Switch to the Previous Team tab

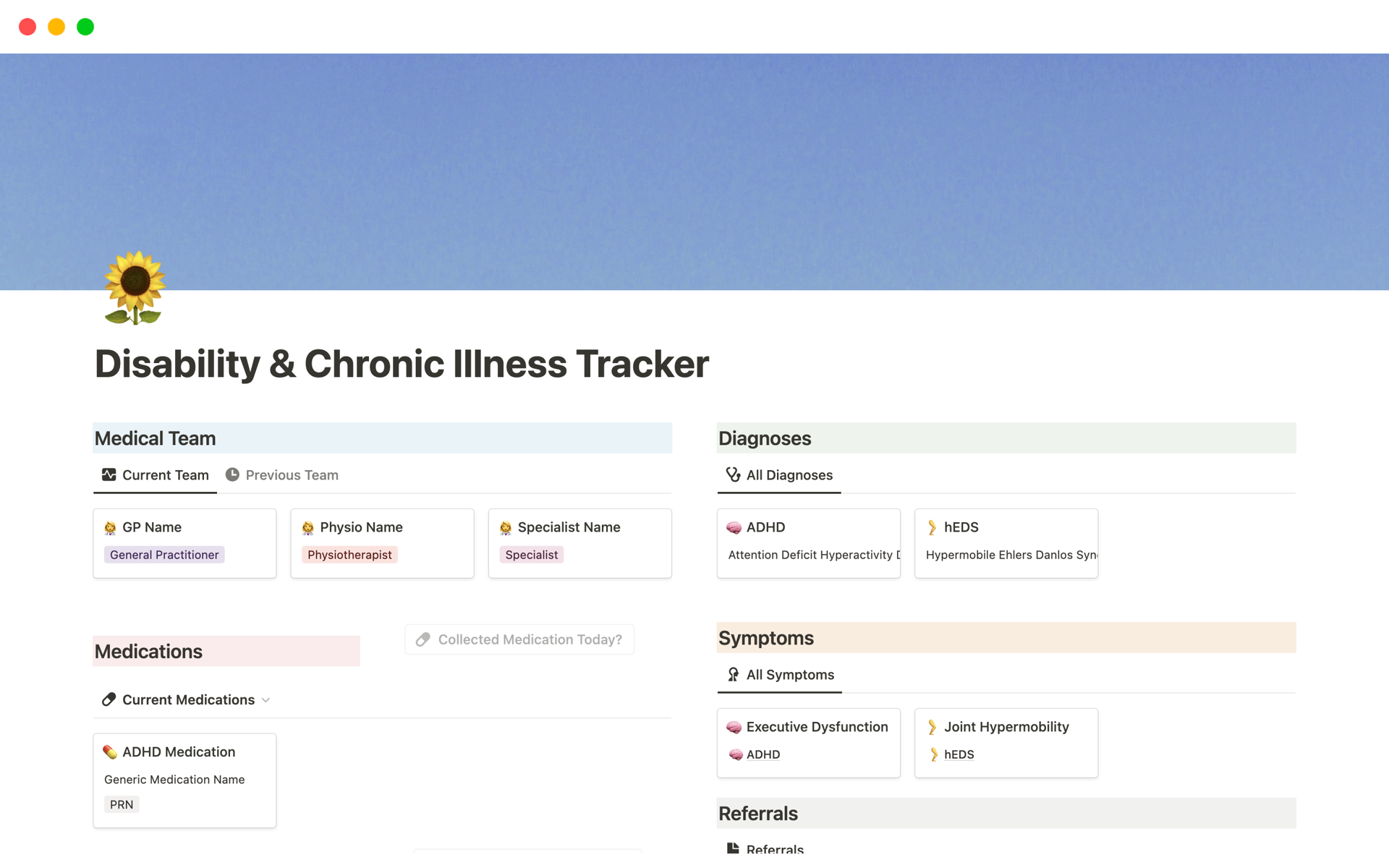click(x=291, y=475)
